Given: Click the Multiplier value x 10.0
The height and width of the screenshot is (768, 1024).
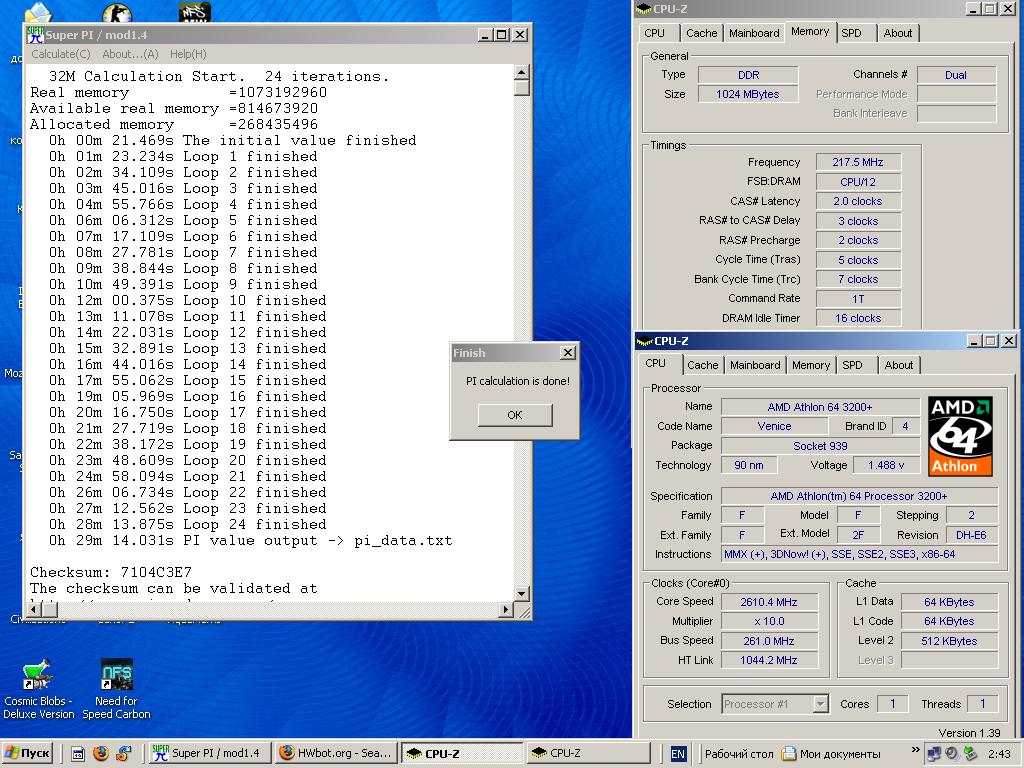Looking at the screenshot, I should pos(769,621).
